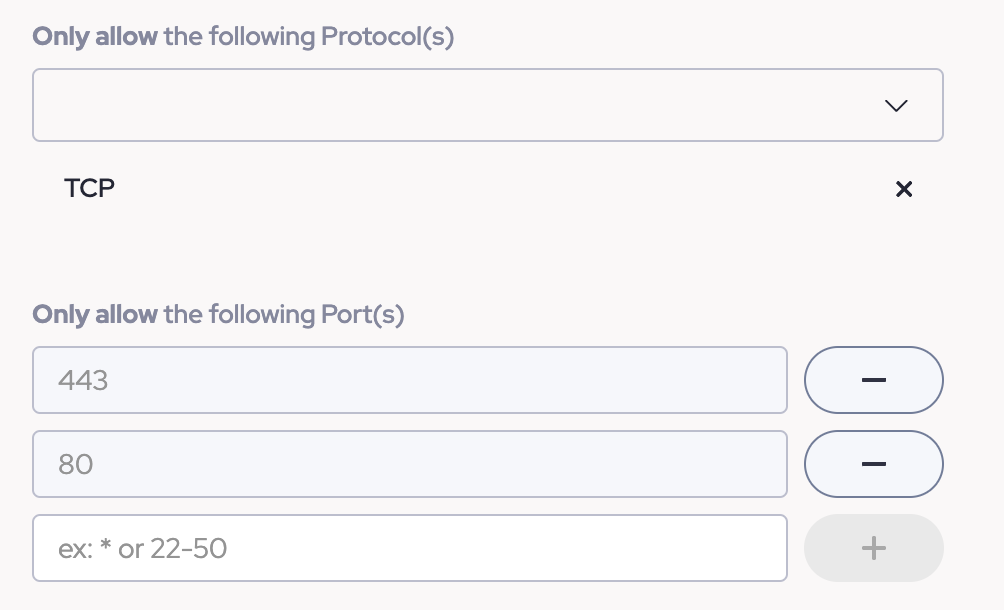Click the greyed-out add port button
Image resolution: width=1004 pixels, height=610 pixels.
point(873,548)
